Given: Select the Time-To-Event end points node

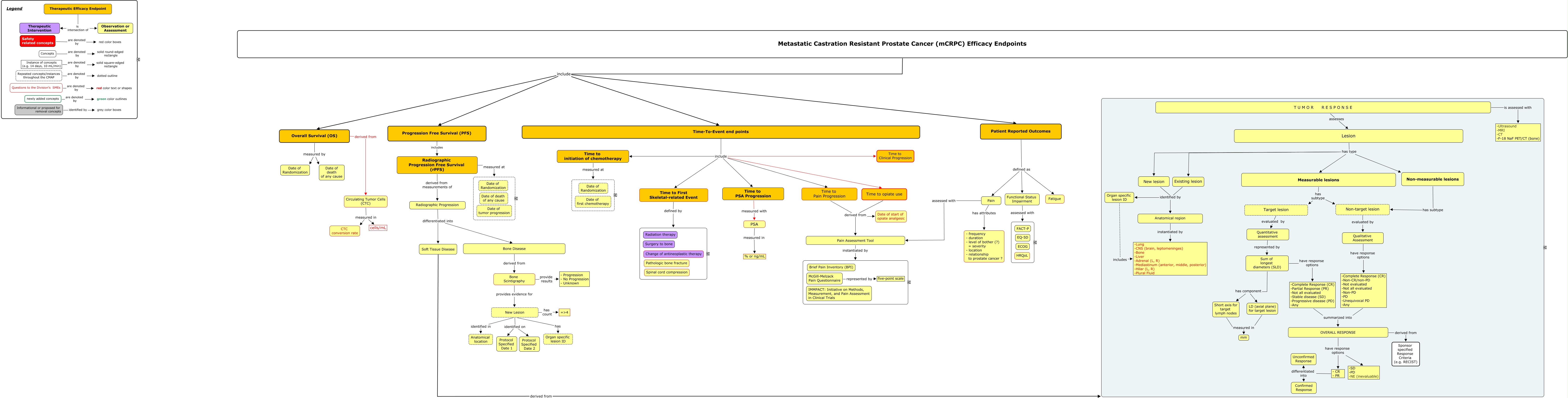Looking at the screenshot, I should [x=720, y=132].
